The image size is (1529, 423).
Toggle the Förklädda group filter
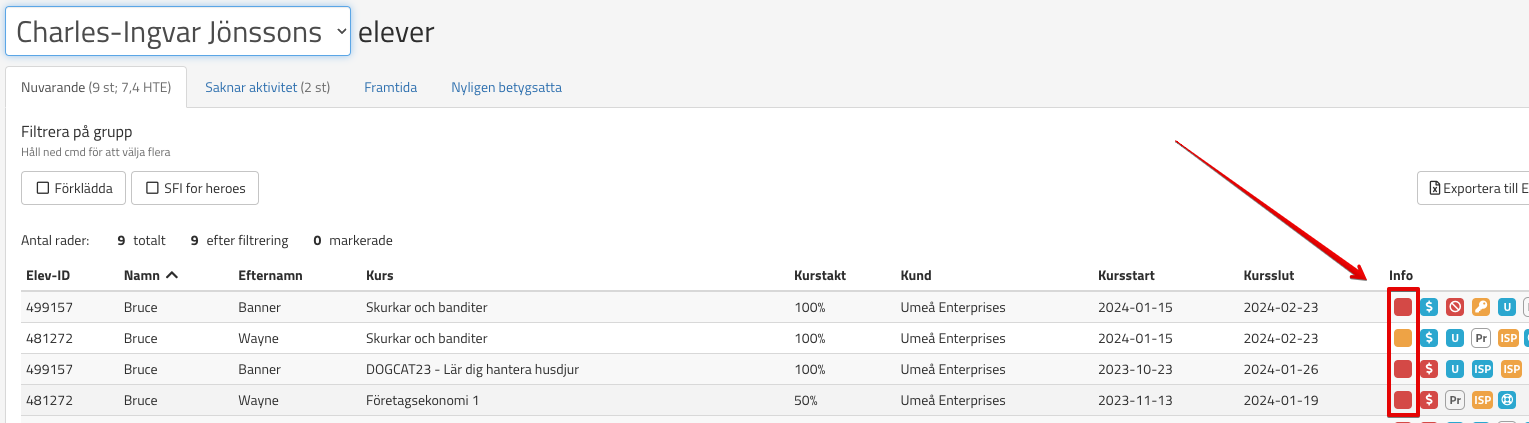coord(73,188)
